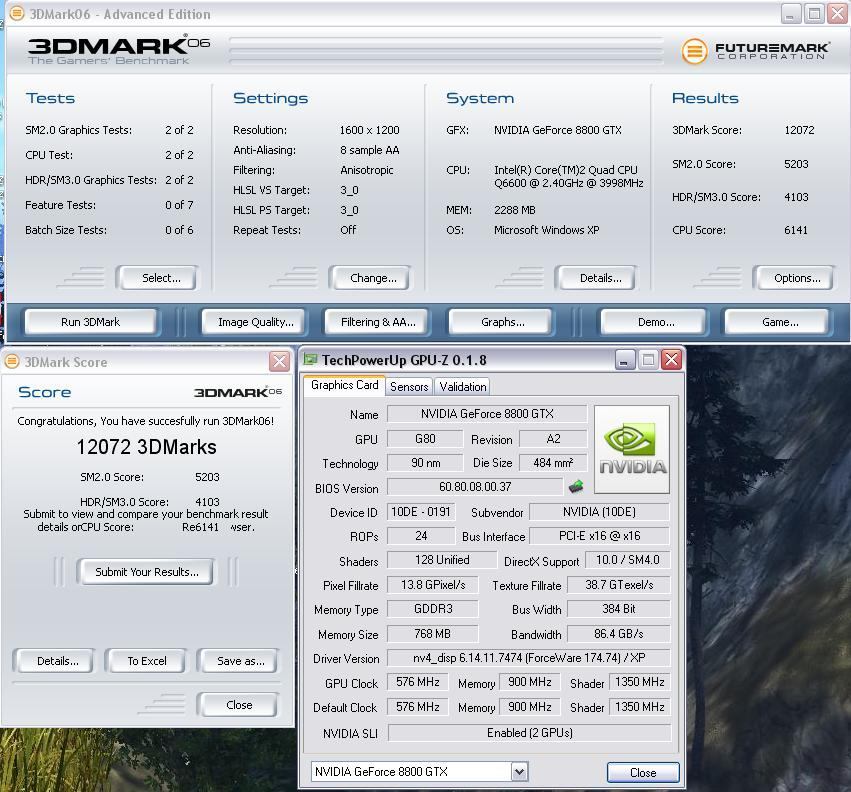The image size is (851, 792).
Task: Click the GPU-Z title bar icon
Action: [310, 359]
